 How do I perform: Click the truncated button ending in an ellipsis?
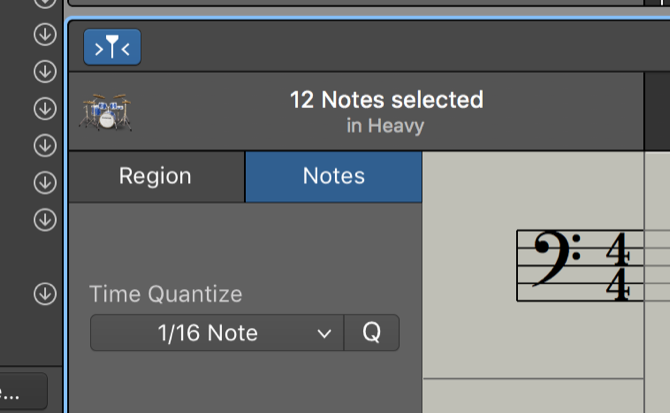pyautogui.click(x=20, y=390)
